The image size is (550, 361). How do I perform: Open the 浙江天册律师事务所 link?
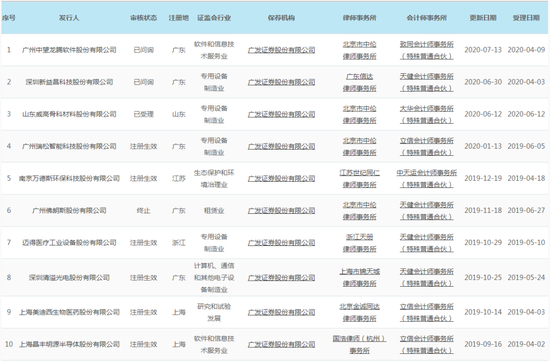click(360, 243)
